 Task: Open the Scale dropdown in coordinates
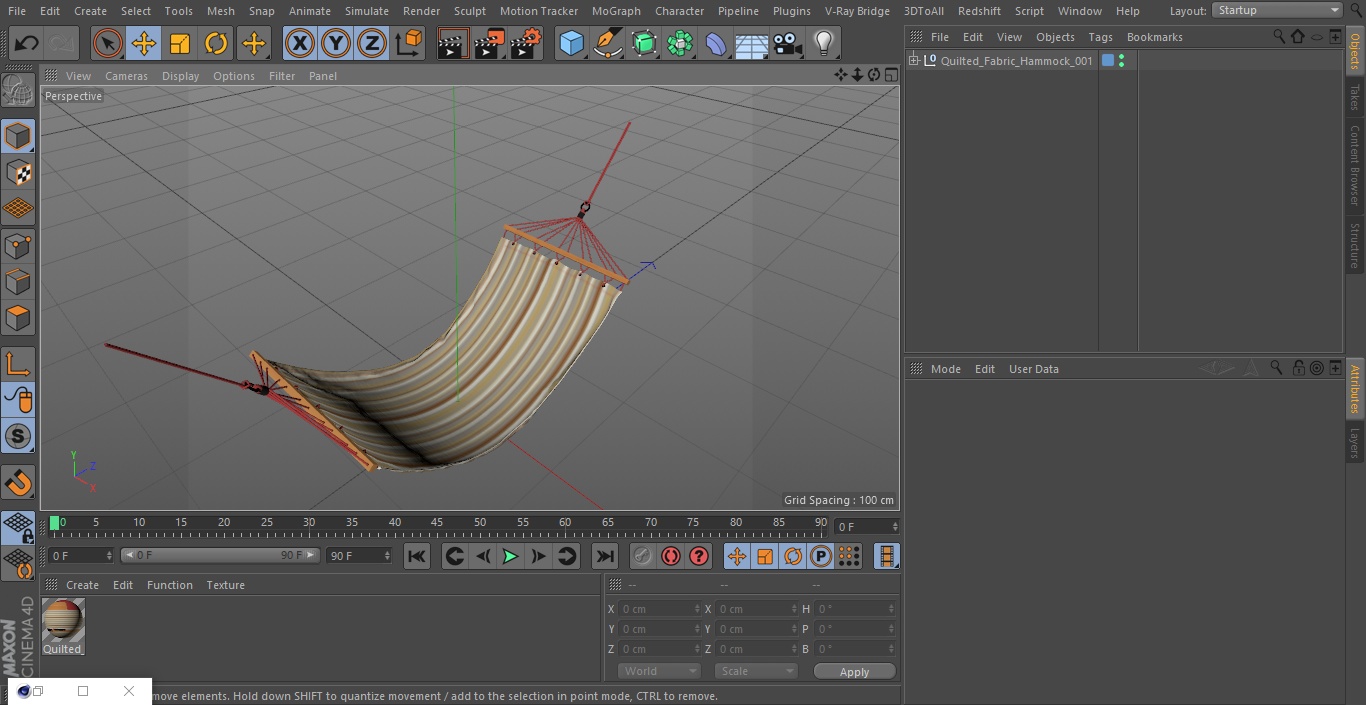pyautogui.click(x=755, y=671)
